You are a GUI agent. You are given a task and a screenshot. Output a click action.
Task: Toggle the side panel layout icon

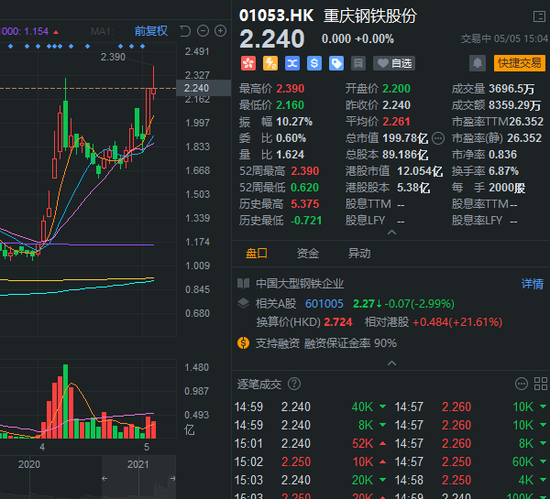pos(539,16)
